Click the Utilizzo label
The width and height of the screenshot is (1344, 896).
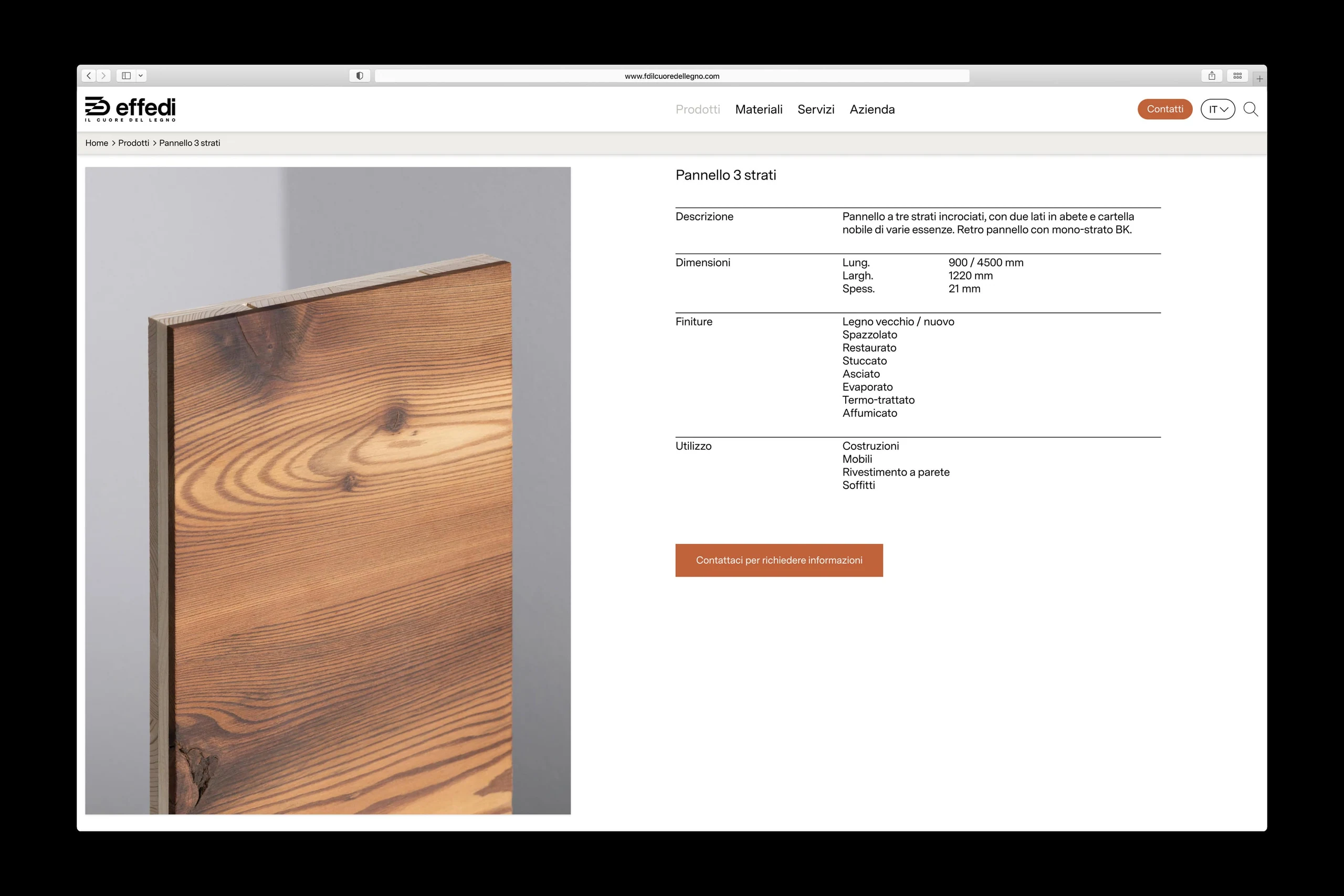tap(693, 446)
